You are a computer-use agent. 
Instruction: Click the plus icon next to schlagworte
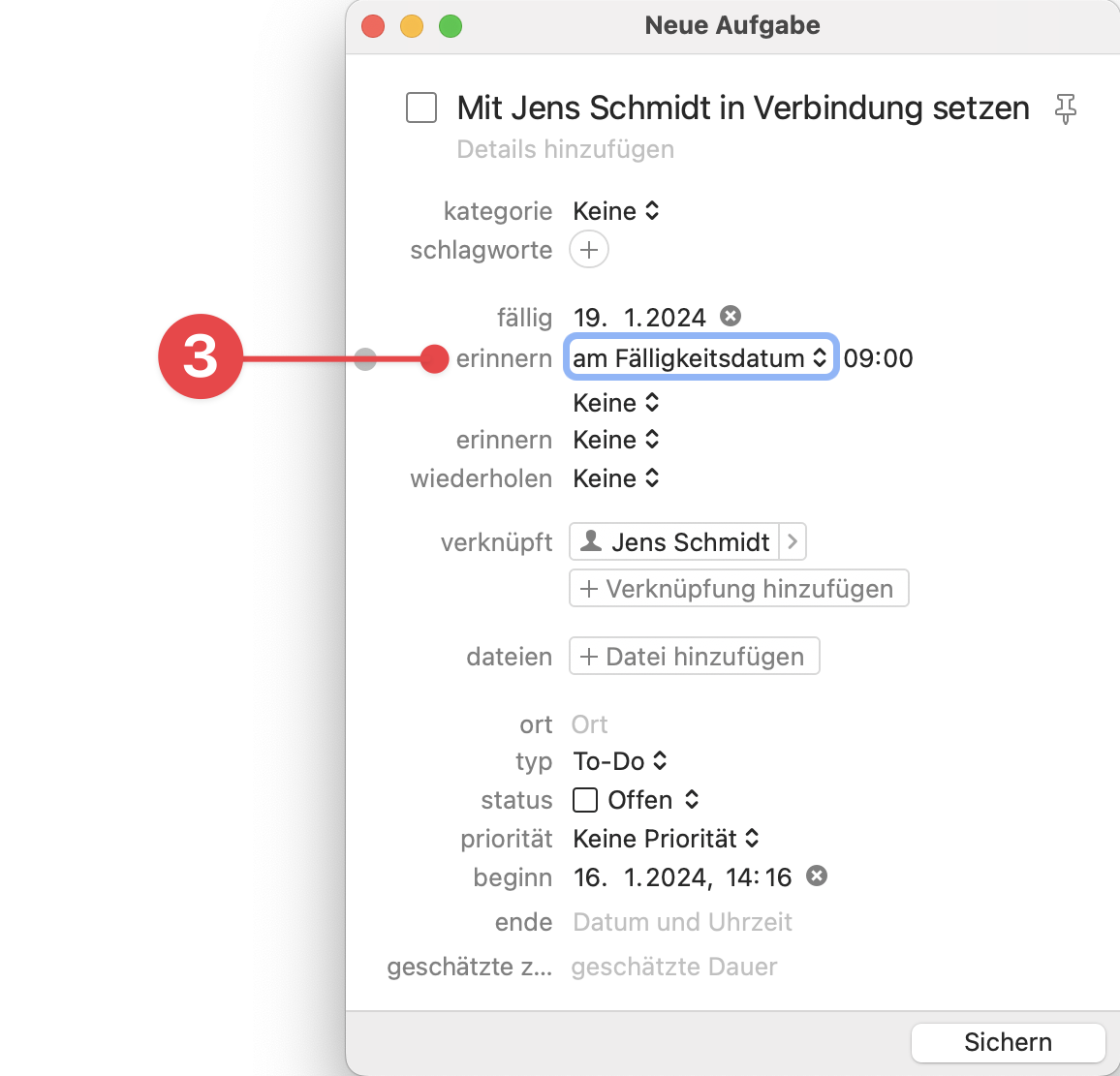[588, 249]
